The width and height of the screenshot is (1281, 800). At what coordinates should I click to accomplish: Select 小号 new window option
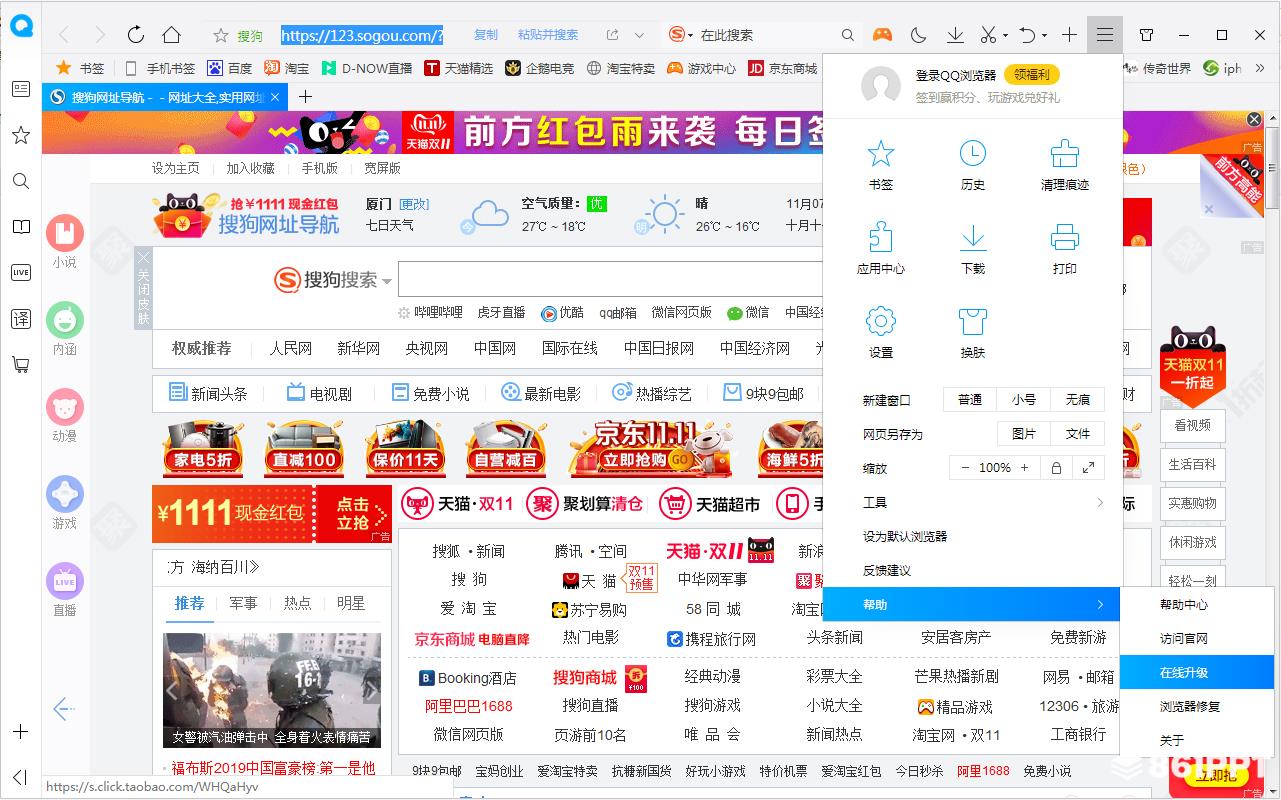[x=1024, y=399]
